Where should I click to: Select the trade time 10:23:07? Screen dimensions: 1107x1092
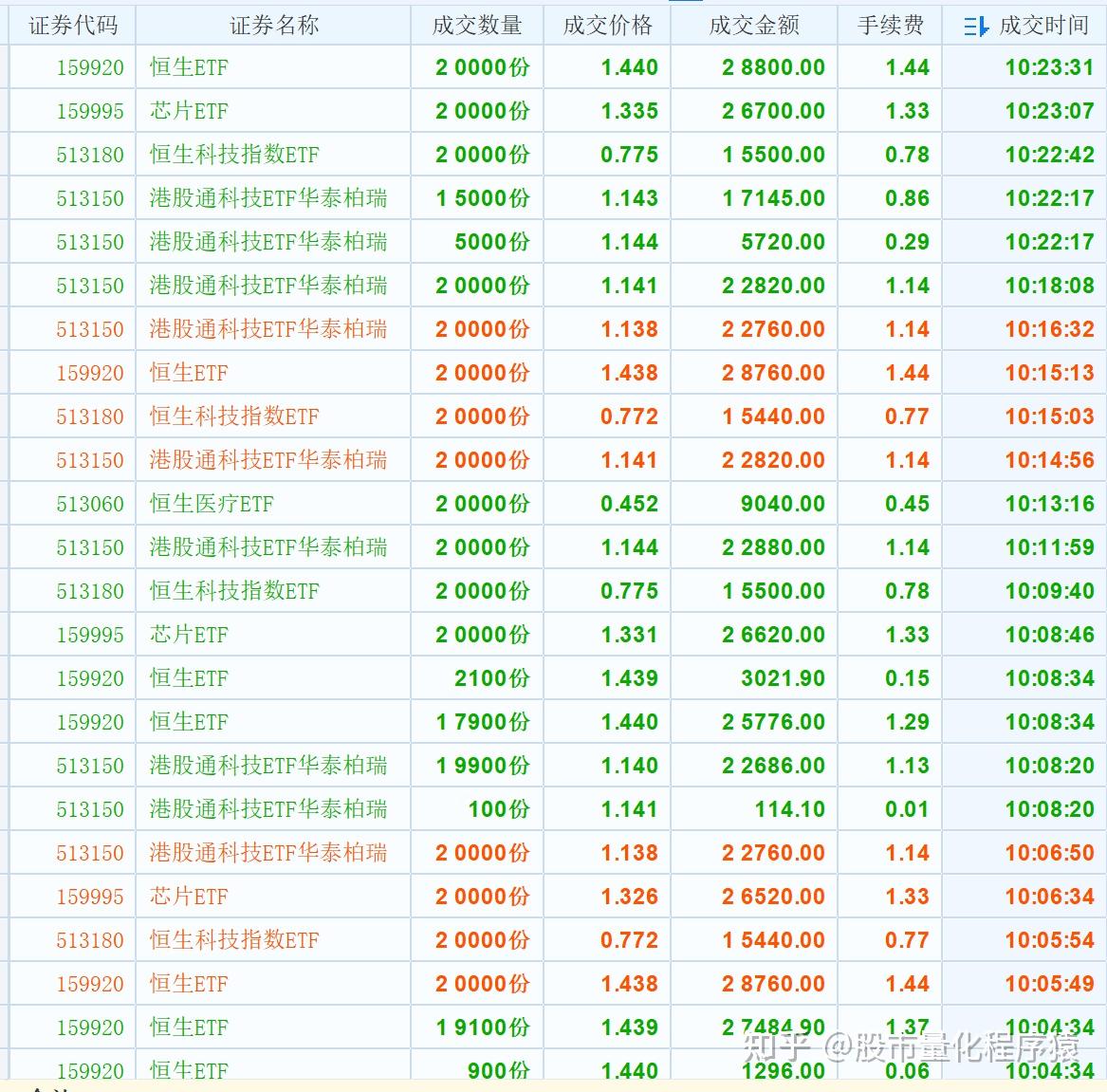coord(1049,111)
